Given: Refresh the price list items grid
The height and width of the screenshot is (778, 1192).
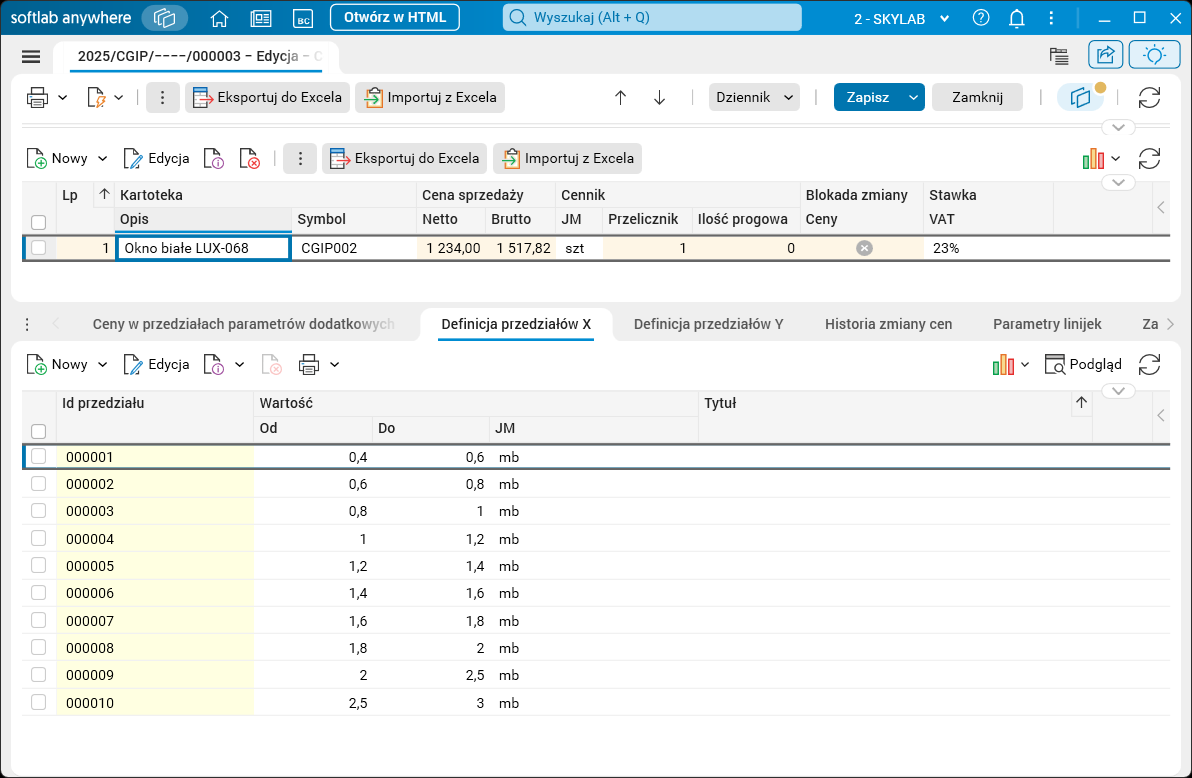Looking at the screenshot, I should [x=1150, y=158].
